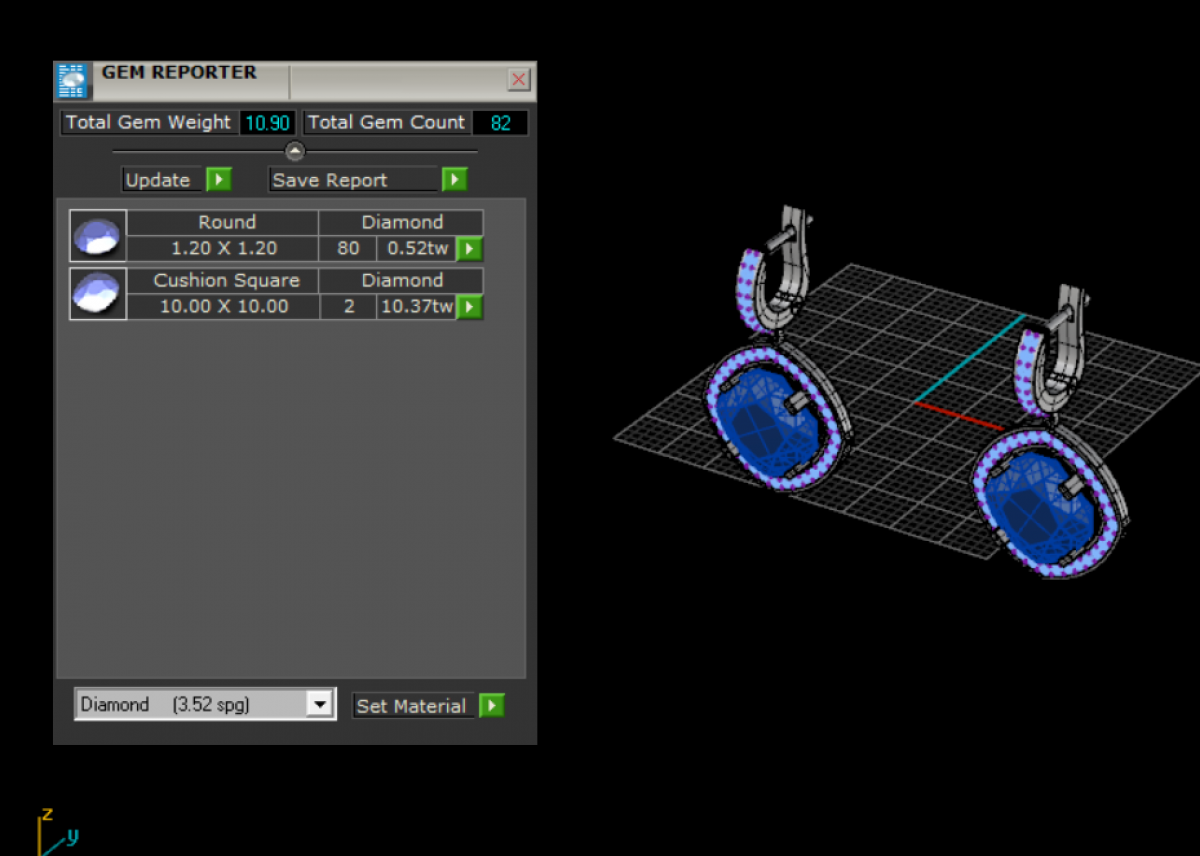Click the Gem Reporter panel icon
1200x856 pixels.
pyautogui.click(x=72, y=80)
